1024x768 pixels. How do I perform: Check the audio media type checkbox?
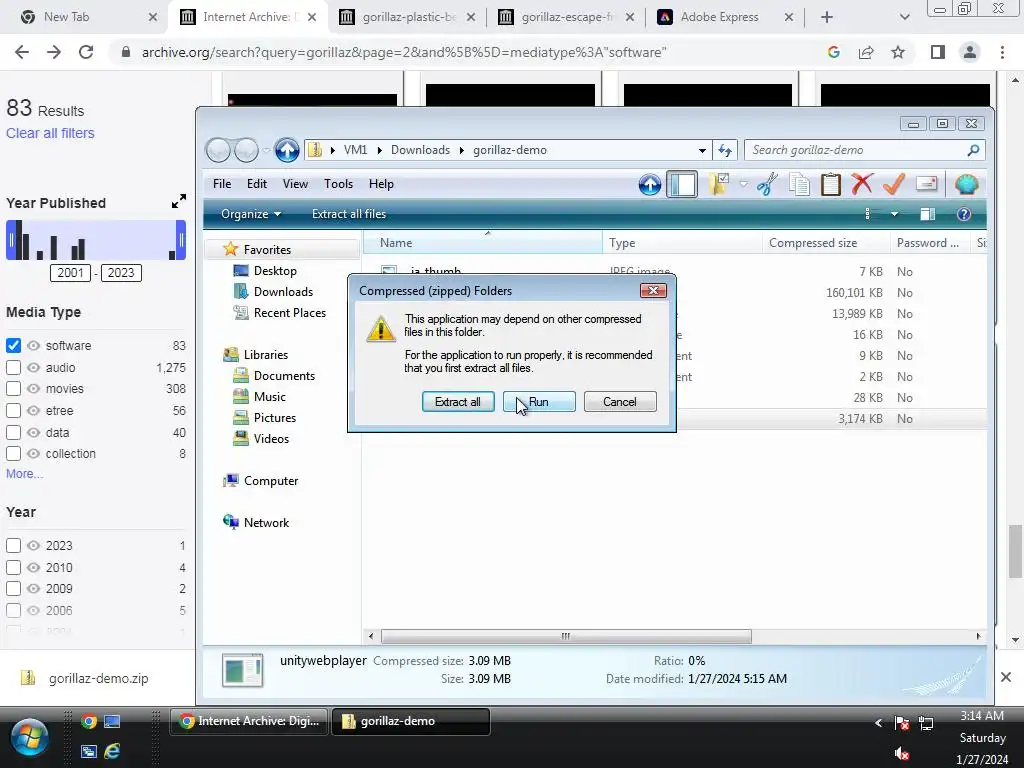coord(13,368)
